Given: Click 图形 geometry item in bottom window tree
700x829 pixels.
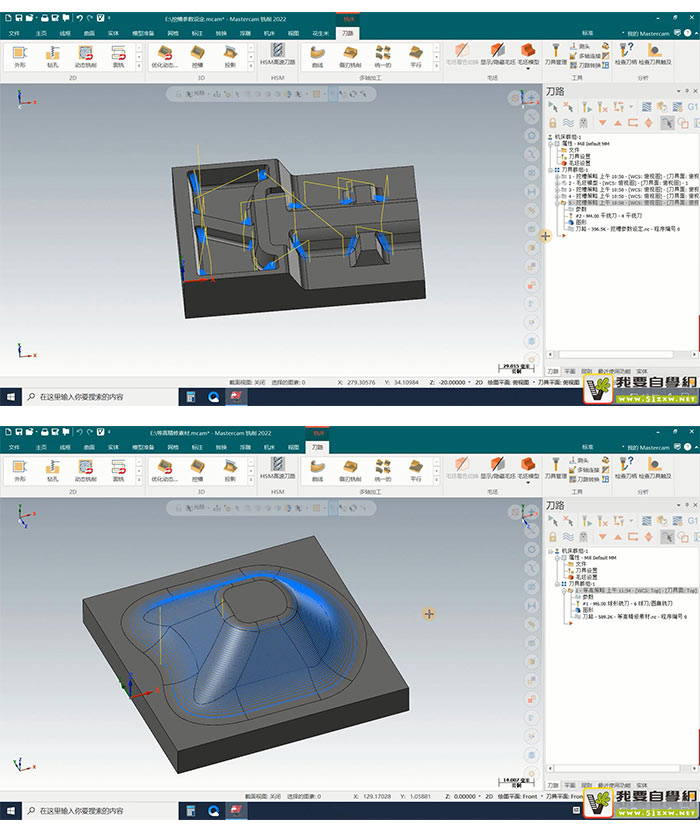Looking at the screenshot, I should pos(587,610).
